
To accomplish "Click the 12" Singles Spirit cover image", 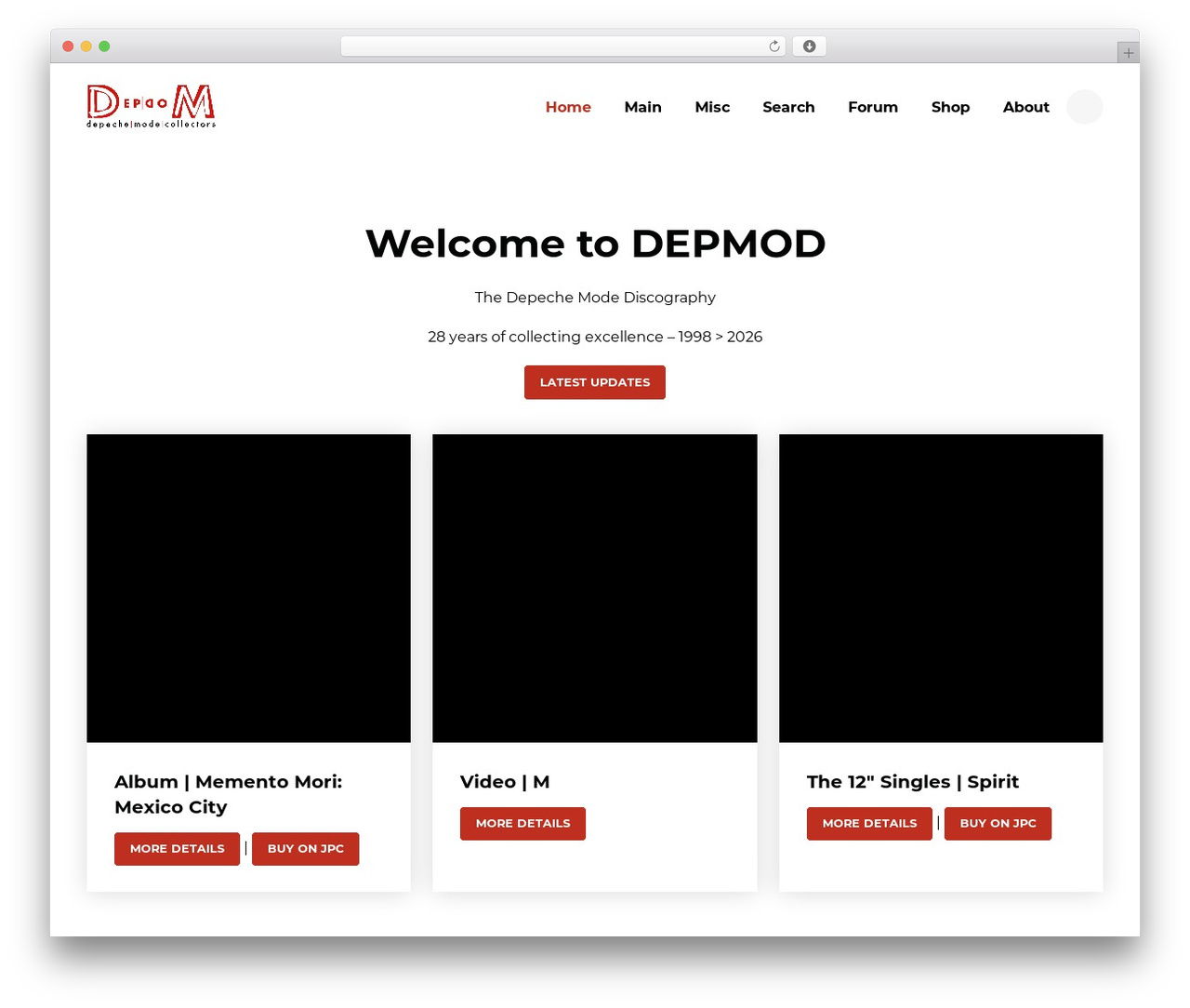I will click(x=941, y=589).
